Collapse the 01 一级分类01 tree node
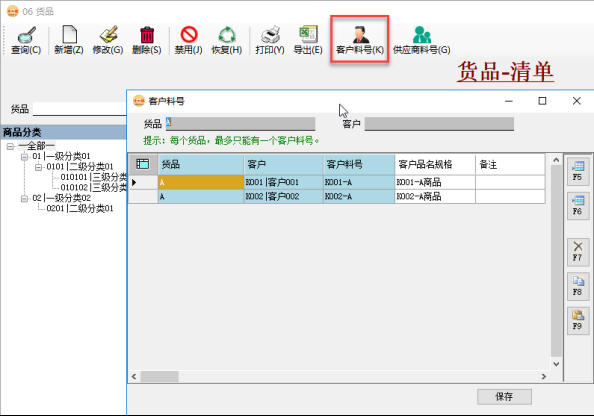 (24, 156)
